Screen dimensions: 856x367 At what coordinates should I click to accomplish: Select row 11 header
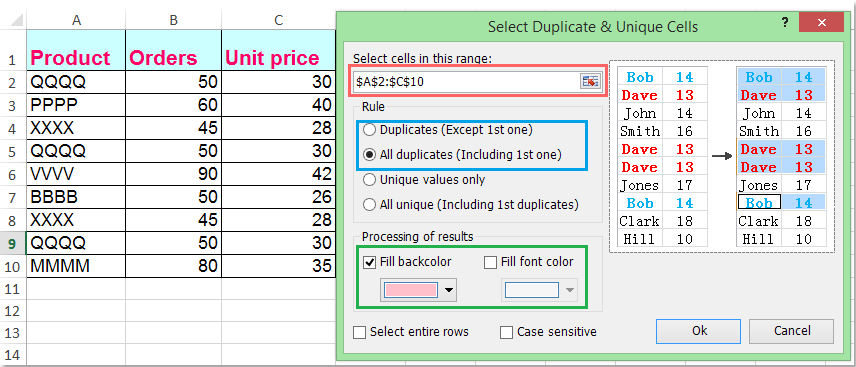click(13, 289)
